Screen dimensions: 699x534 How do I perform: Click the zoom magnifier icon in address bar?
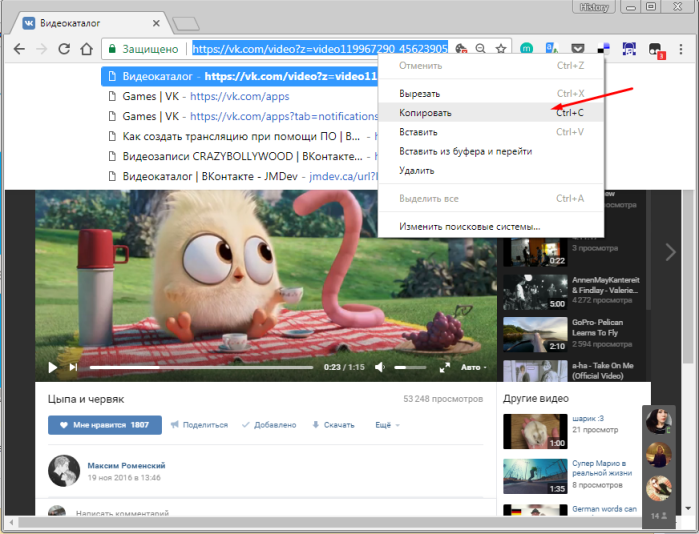click(x=481, y=49)
